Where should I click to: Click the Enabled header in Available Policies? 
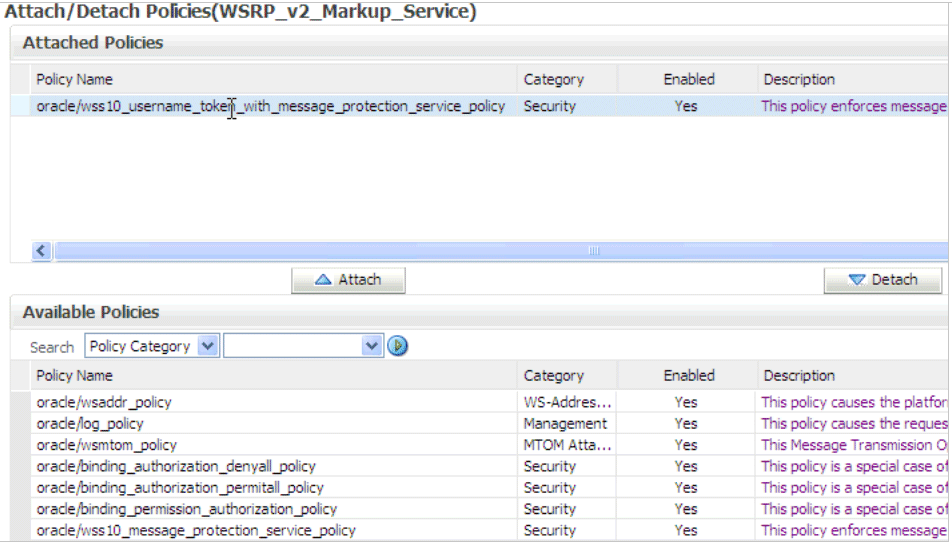click(x=688, y=375)
